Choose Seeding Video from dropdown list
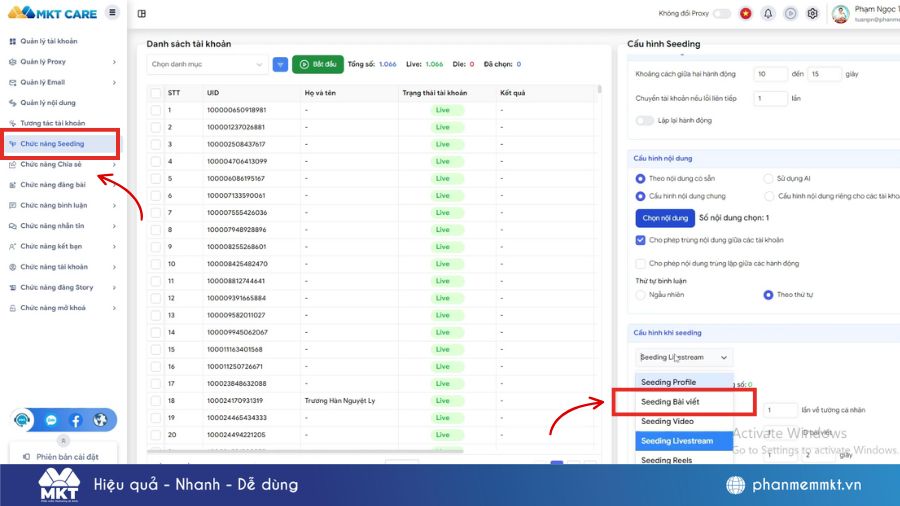This screenshot has height=506, width=900. tap(684, 421)
